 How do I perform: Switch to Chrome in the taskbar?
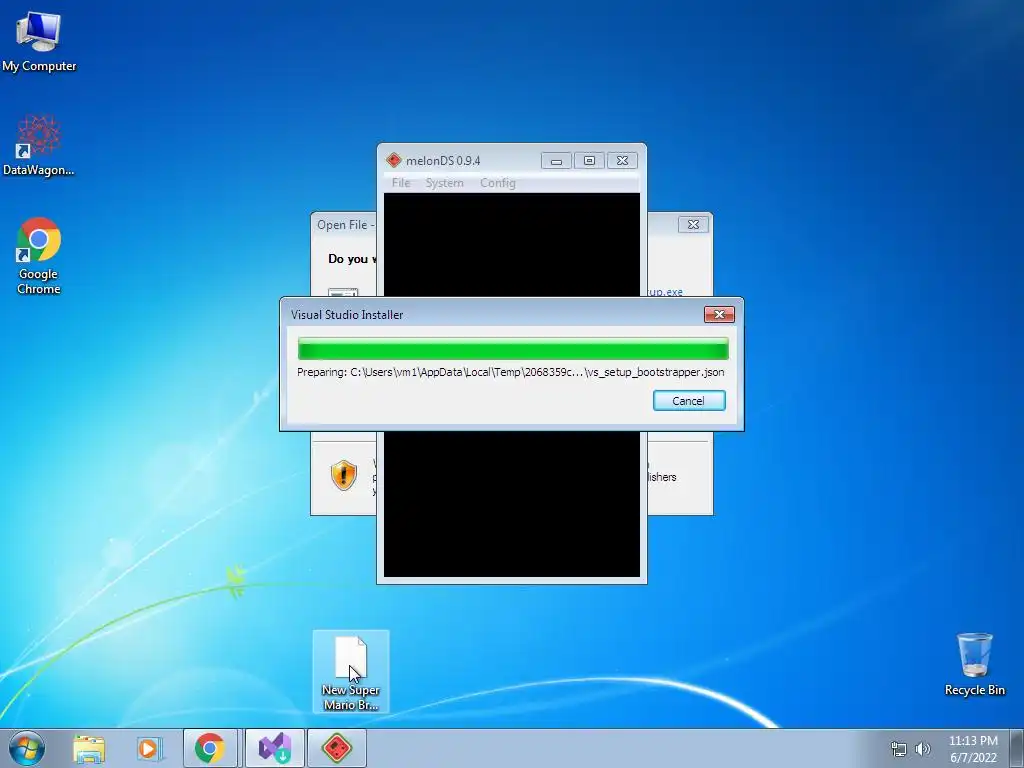tap(210, 748)
